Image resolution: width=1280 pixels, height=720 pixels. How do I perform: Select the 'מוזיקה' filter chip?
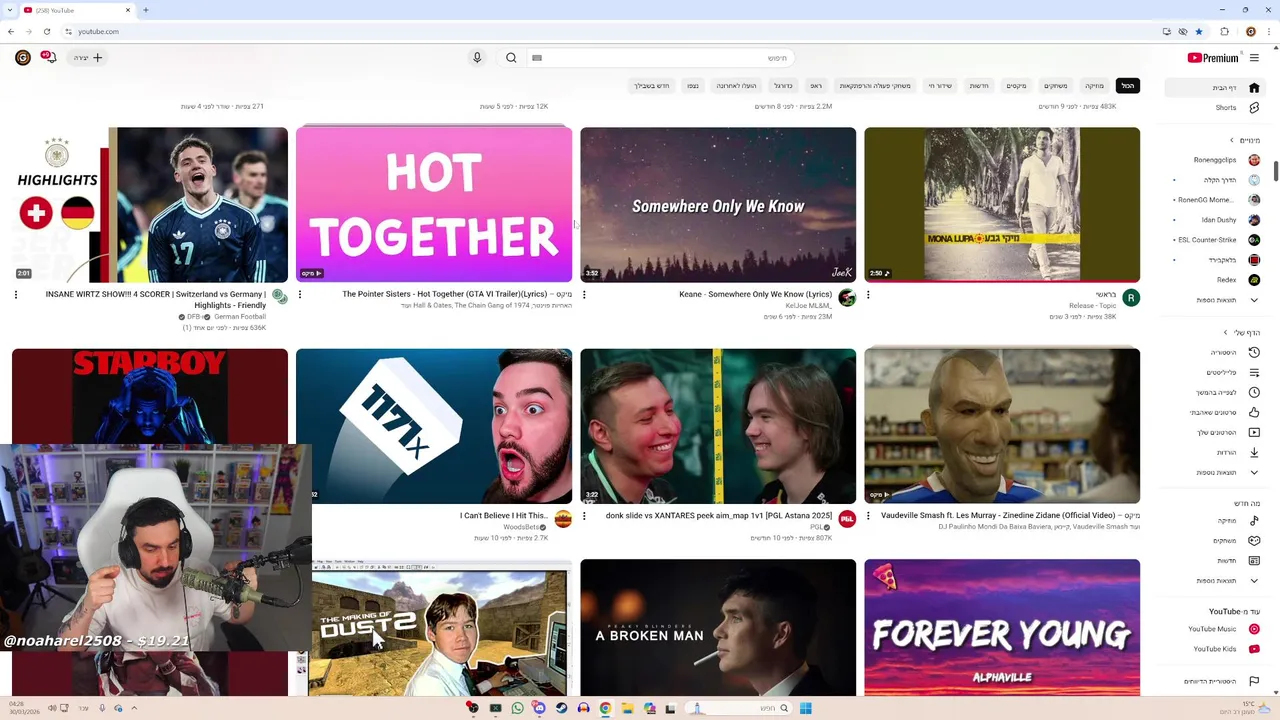1095,85
